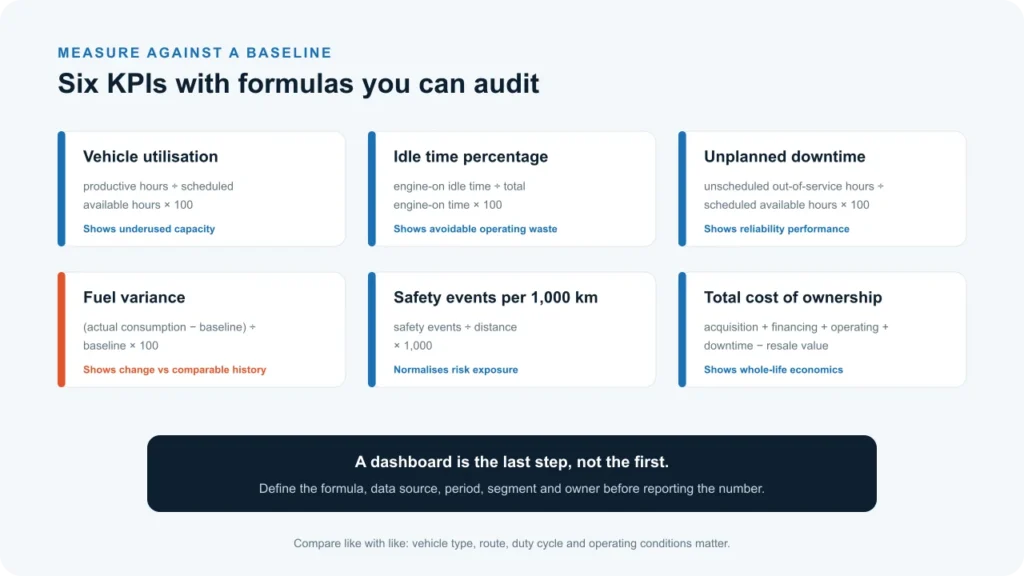
Task: Click 'A dashboard is the last step, not the first.'
Action: (511, 462)
